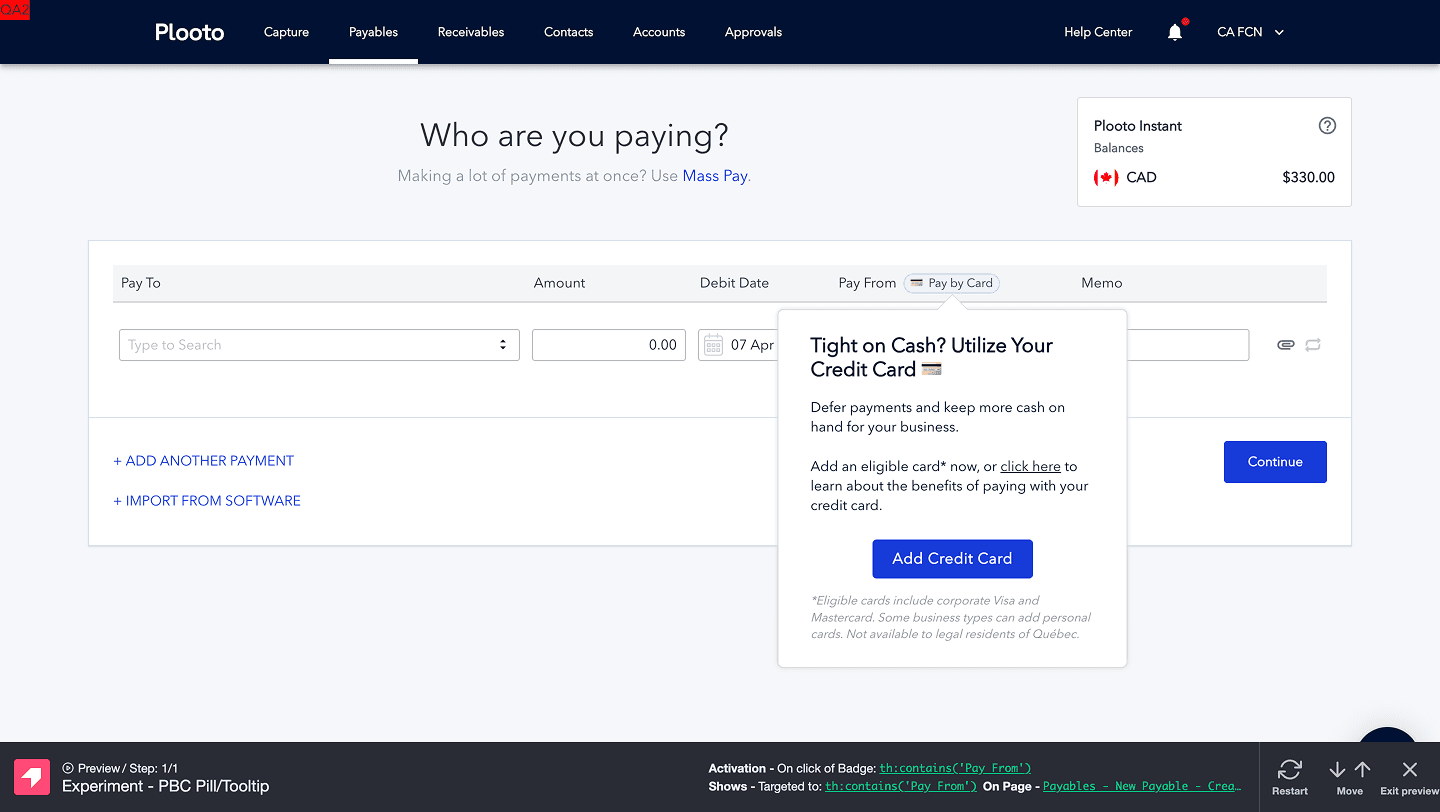Click + IMPORT FROM SOFTWARE
Image resolution: width=1440 pixels, height=812 pixels.
pos(207,501)
